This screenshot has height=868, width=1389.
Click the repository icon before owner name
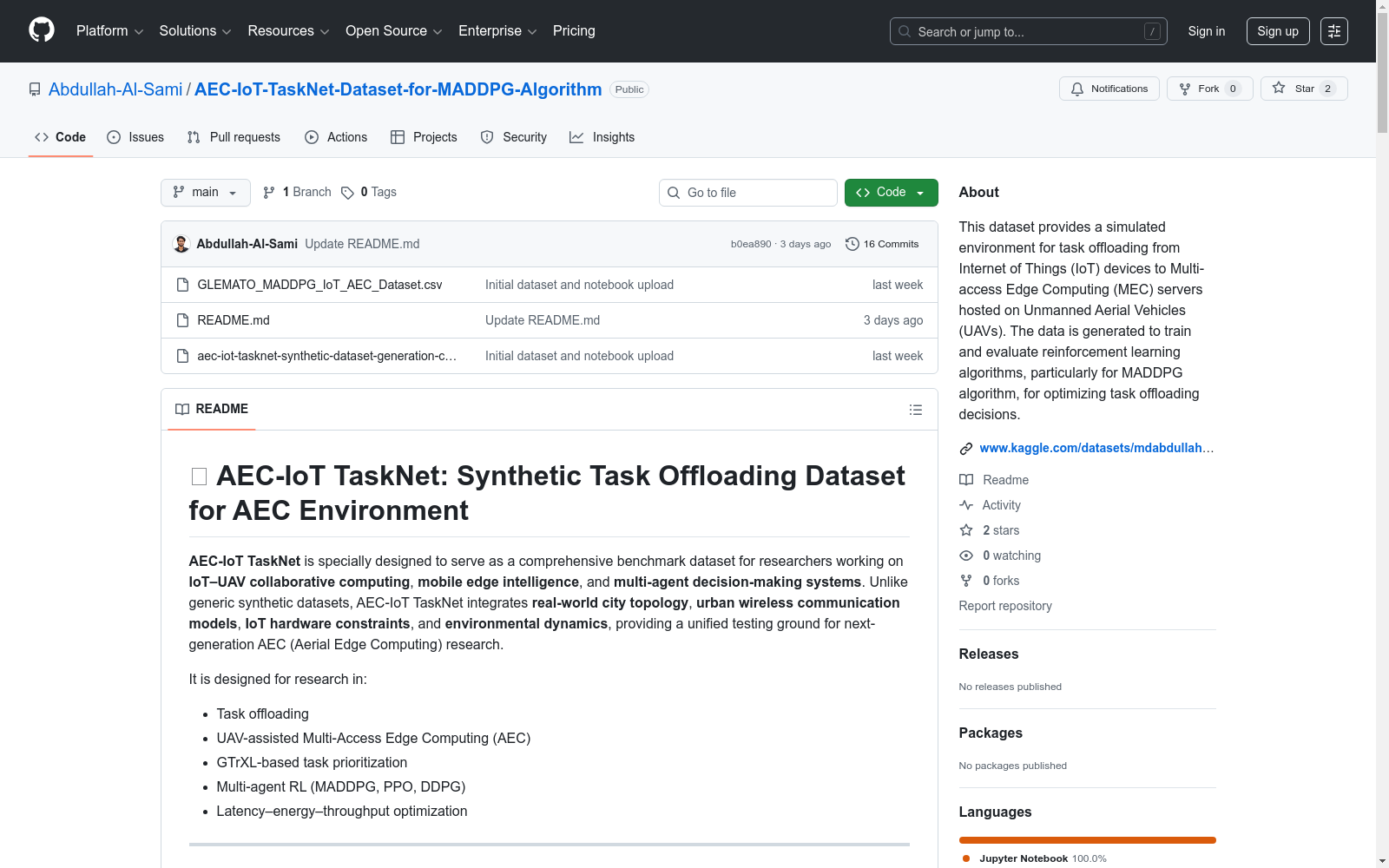(35, 89)
